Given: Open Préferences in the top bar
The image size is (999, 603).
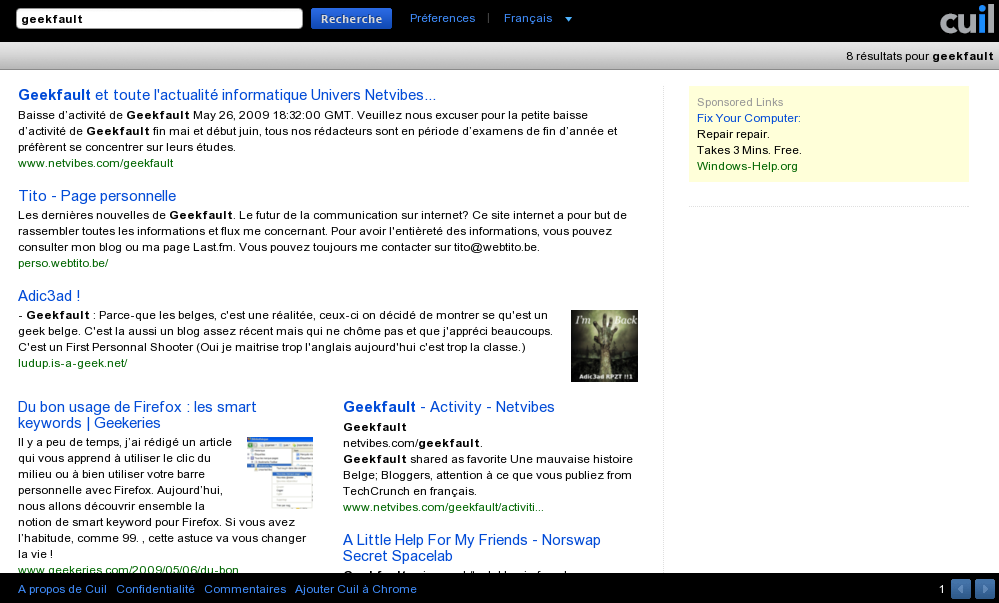Looking at the screenshot, I should [442, 18].
